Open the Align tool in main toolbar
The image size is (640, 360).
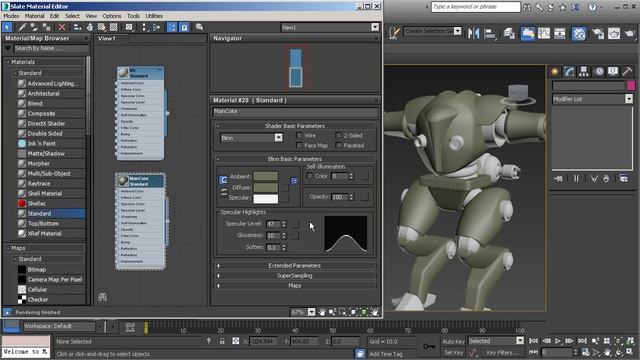tap(490, 33)
